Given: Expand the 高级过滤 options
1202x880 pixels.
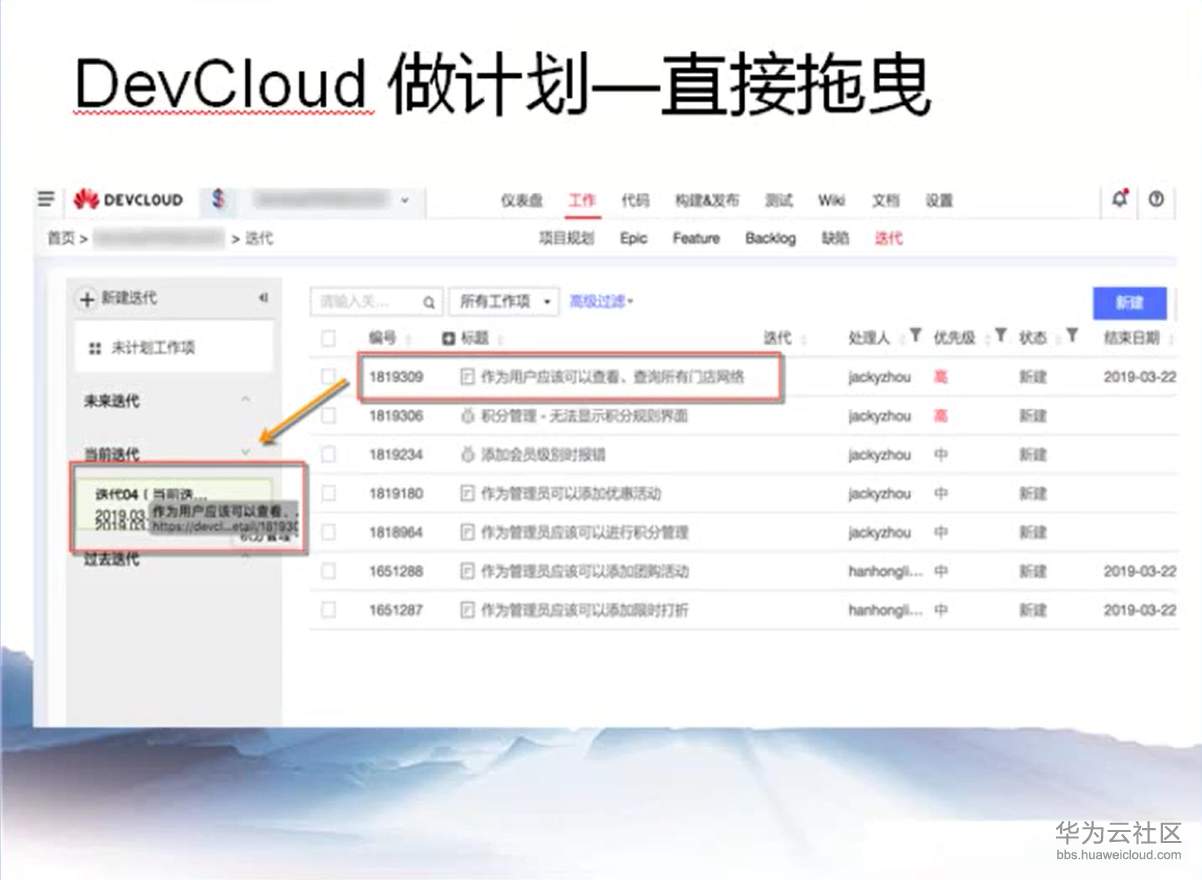Looking at the screenshot, I should 602,301.
